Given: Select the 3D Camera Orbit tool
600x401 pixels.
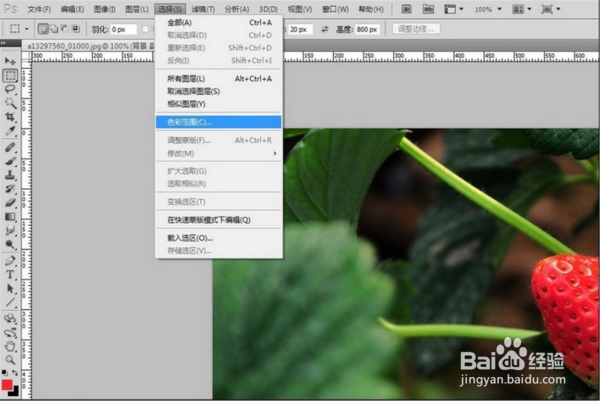Looking at the screenshot, I should 10,333.
